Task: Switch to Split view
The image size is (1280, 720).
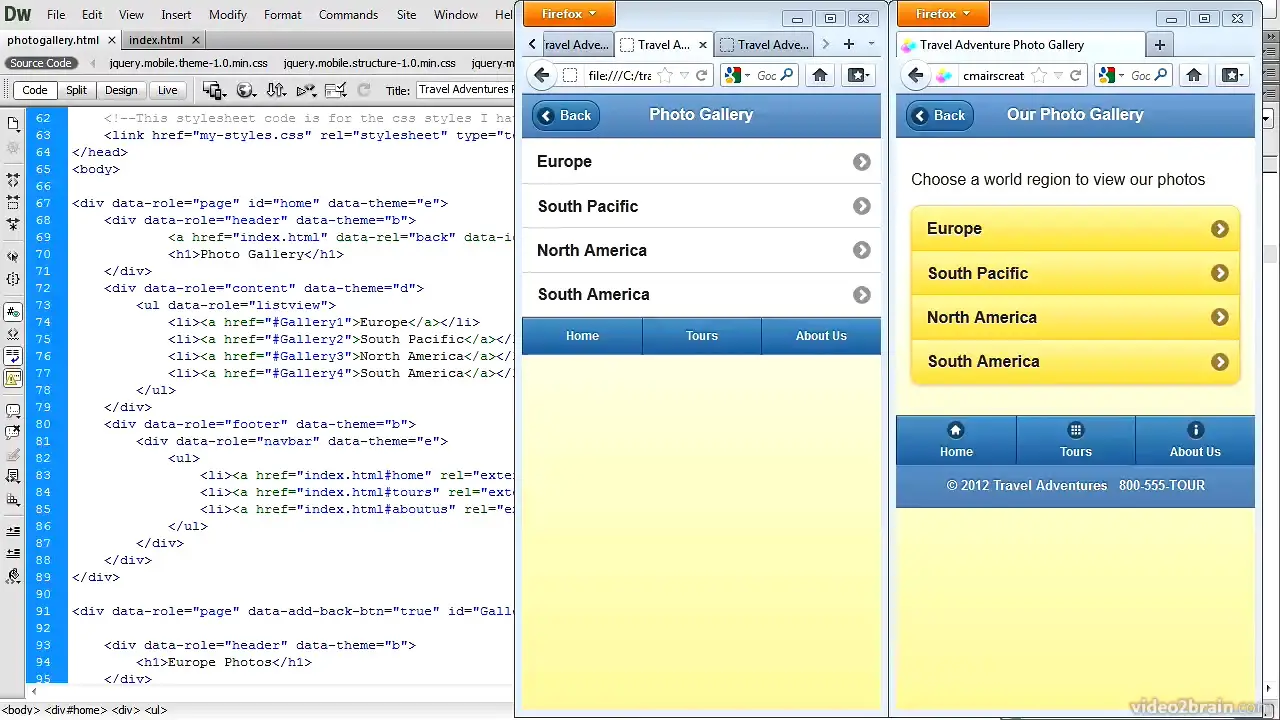Action: coord(76,90)
